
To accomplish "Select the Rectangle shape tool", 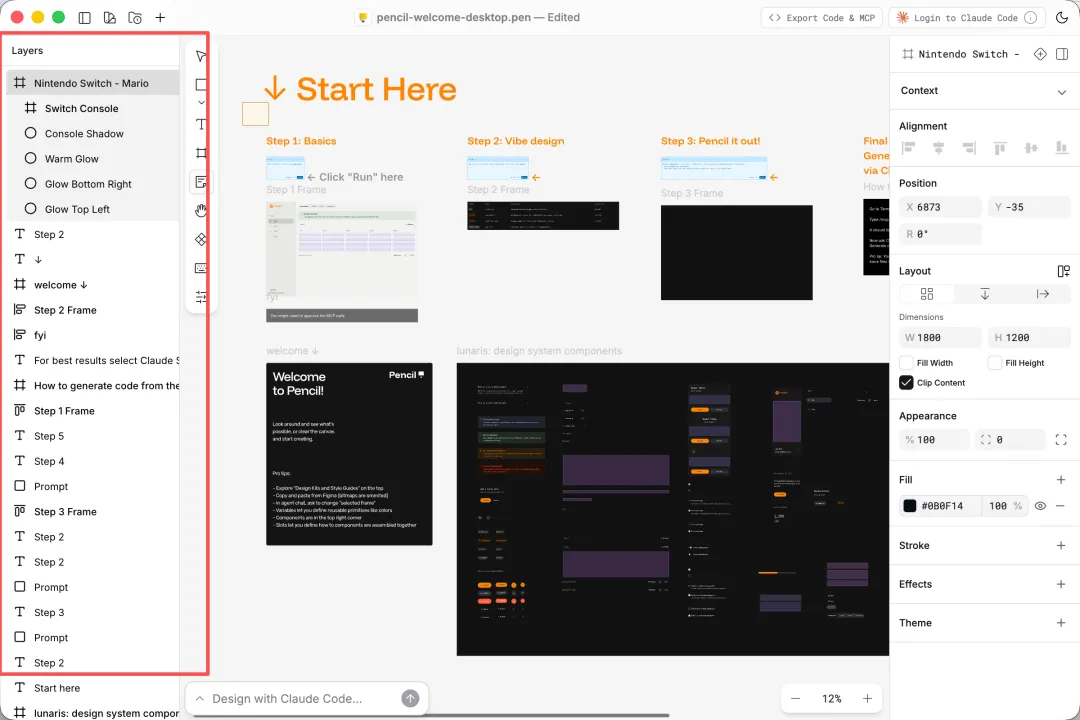I will 201,85.
